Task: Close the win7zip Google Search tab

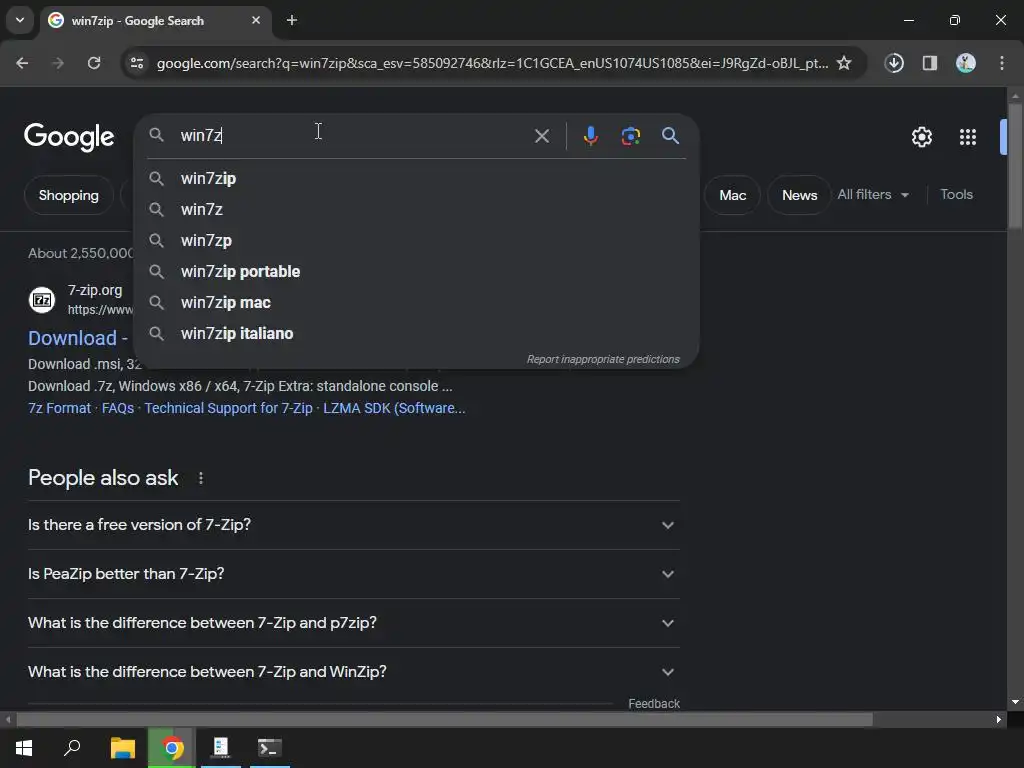Action: point(256,20)
